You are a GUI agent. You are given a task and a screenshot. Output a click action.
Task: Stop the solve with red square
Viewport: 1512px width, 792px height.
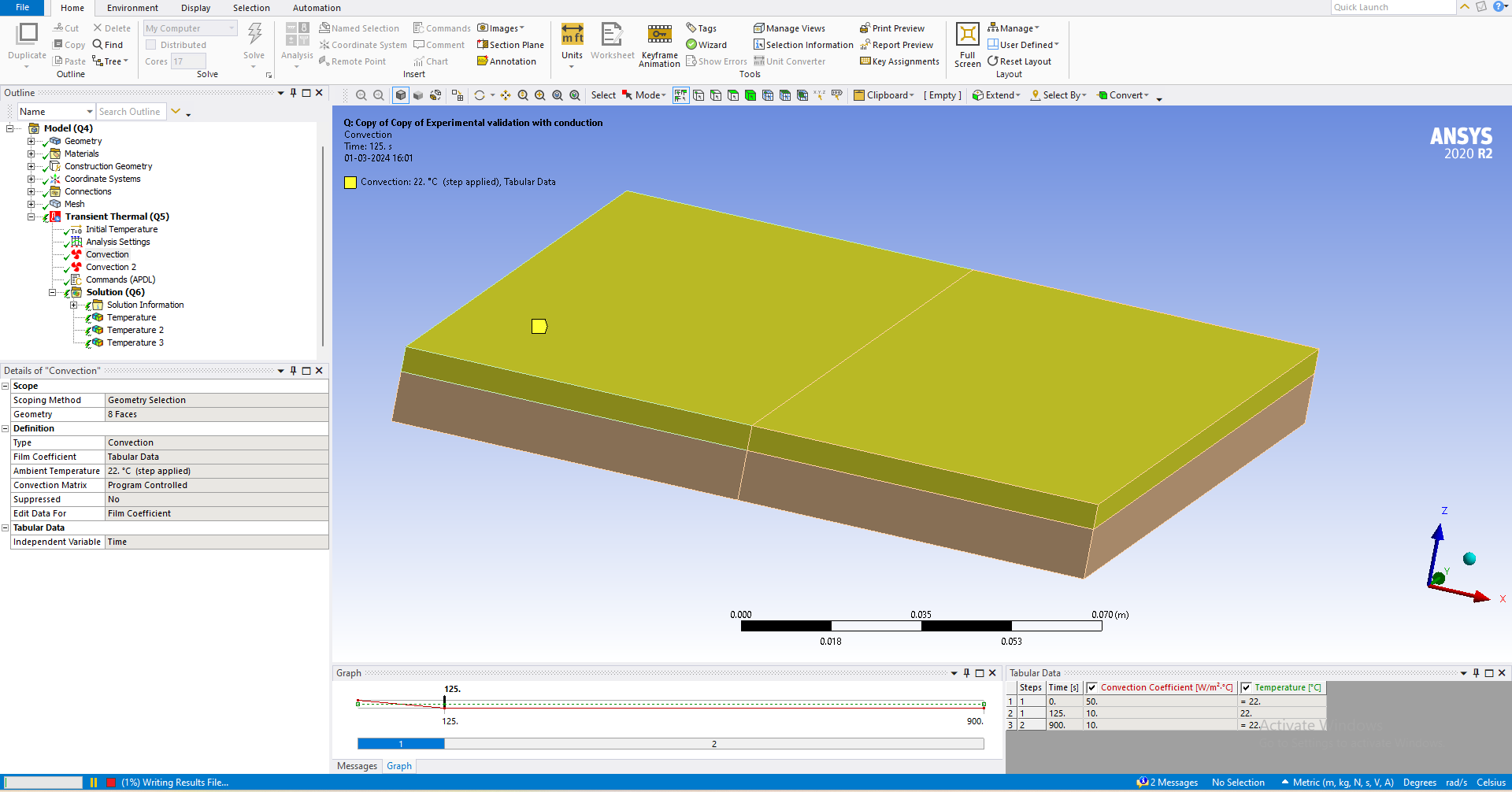[x=111, y=783]
